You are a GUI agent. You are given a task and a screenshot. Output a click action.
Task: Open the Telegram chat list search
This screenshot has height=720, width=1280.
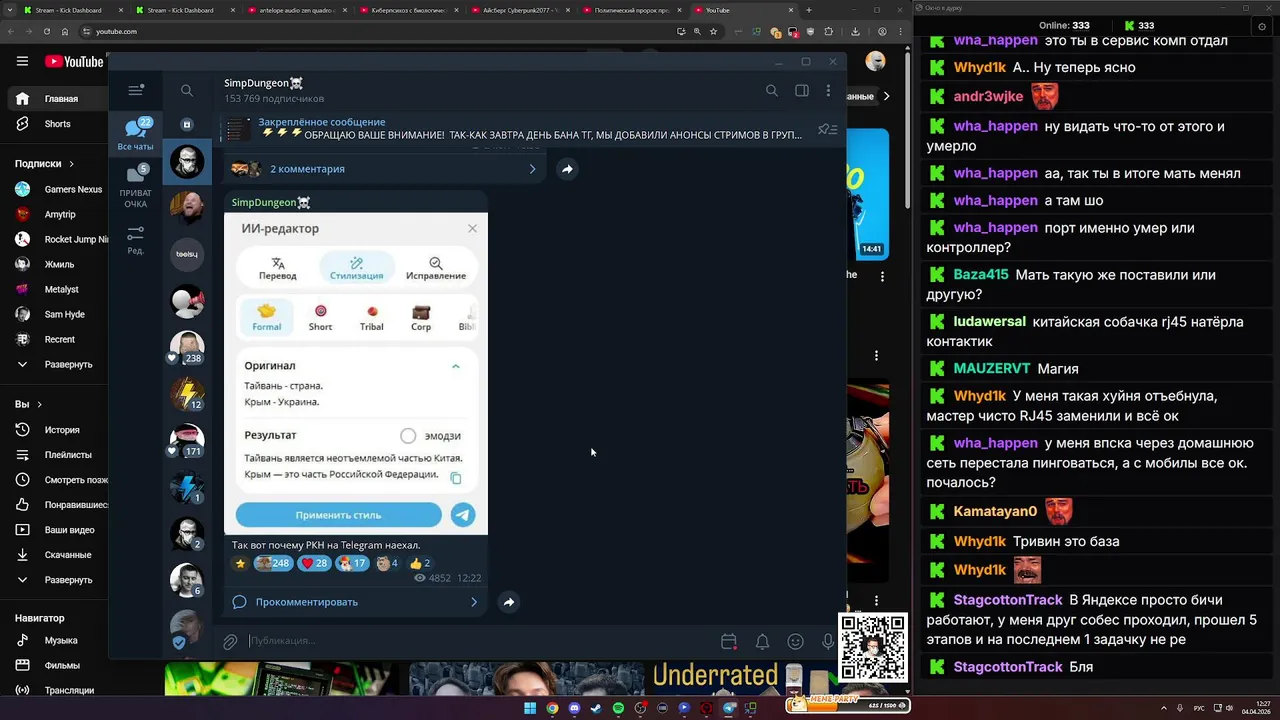tap(187, 90)
